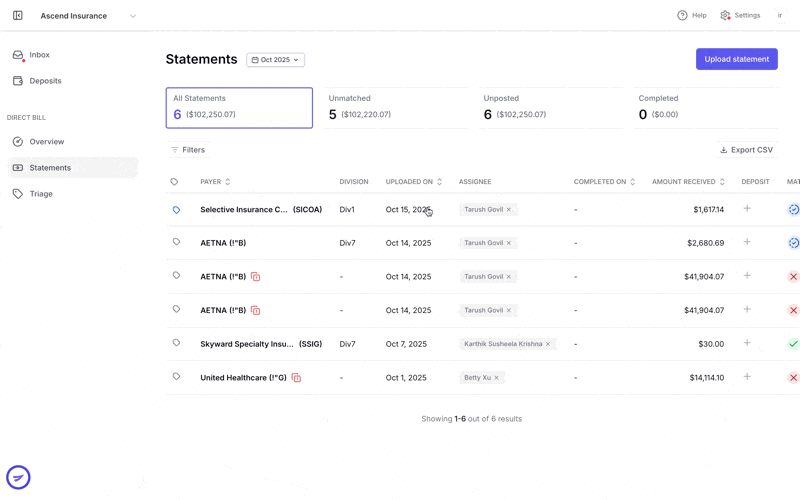The image size is (800, 500).
Task: Add deposit for United Healthcare row
Action: (747, 377)
